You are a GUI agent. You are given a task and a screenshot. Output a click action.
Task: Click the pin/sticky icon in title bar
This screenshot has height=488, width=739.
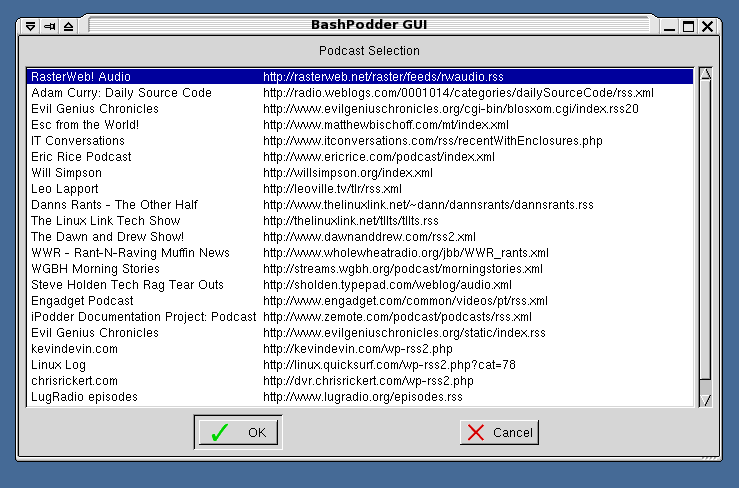[49, 26]
